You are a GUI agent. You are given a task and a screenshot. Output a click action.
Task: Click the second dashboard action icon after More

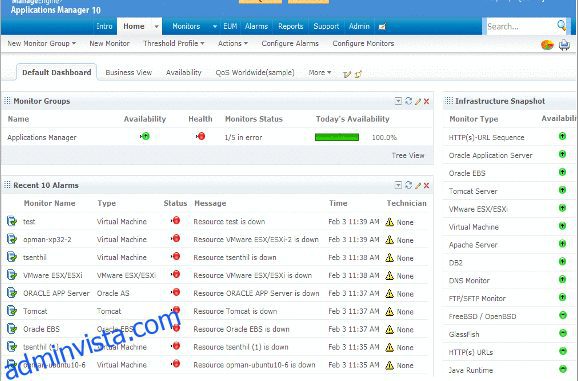(x=358, y=74)
